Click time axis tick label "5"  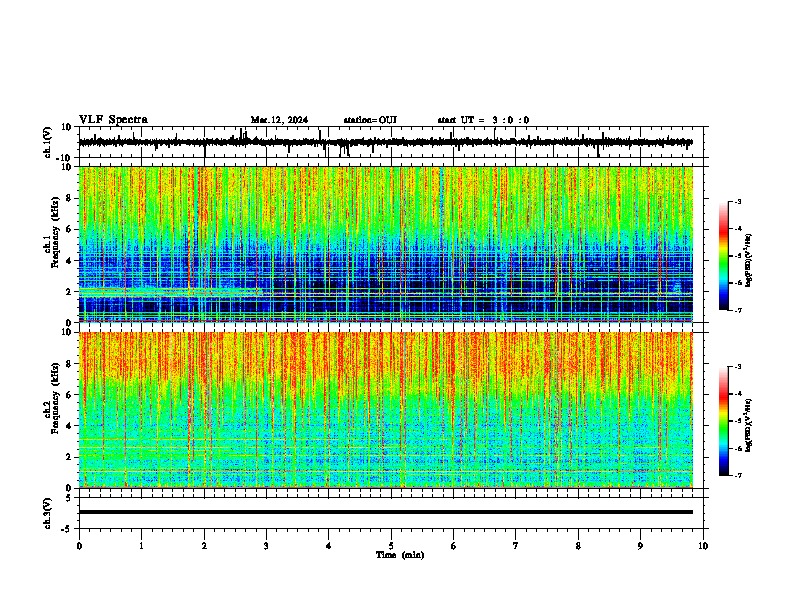(x=391, y=546)
